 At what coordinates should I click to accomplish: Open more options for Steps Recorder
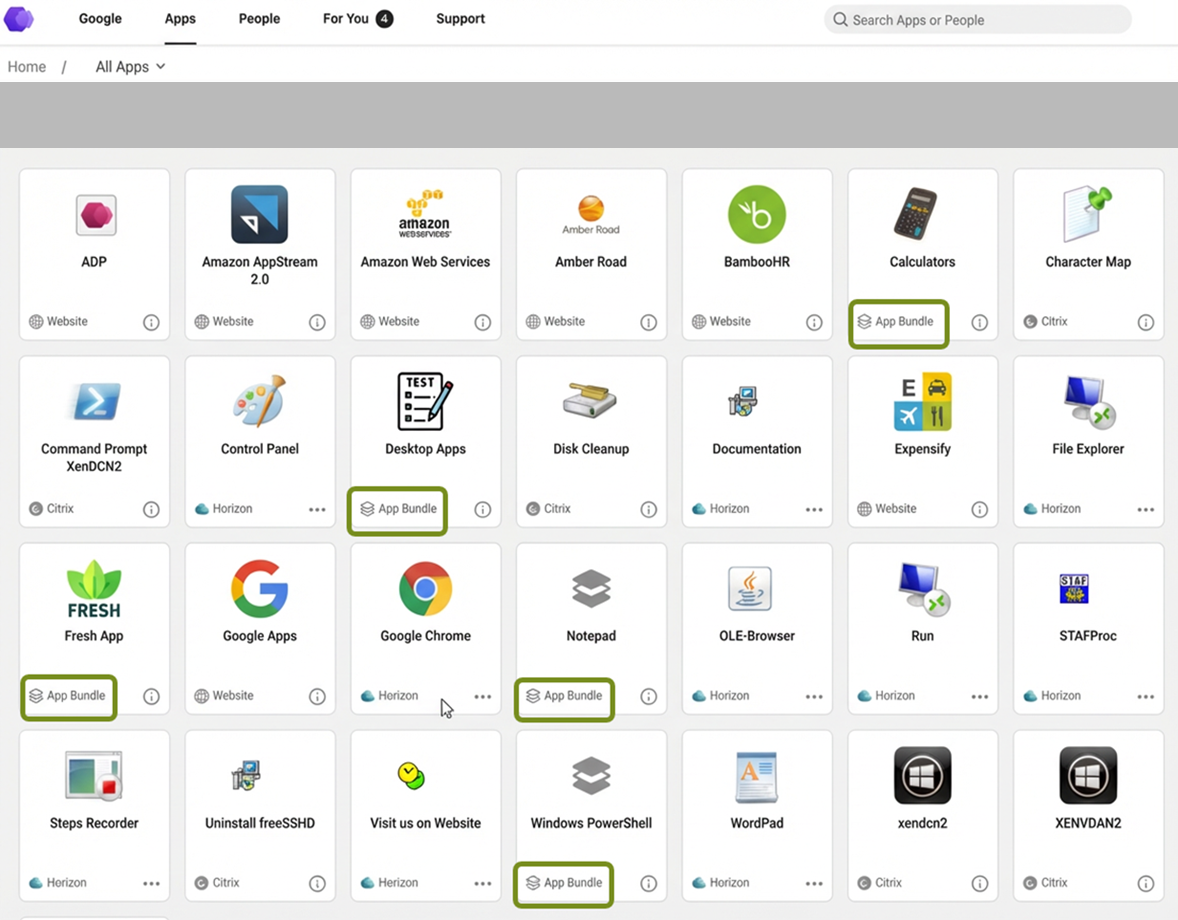pyautogui.click(x=151, y=883)
